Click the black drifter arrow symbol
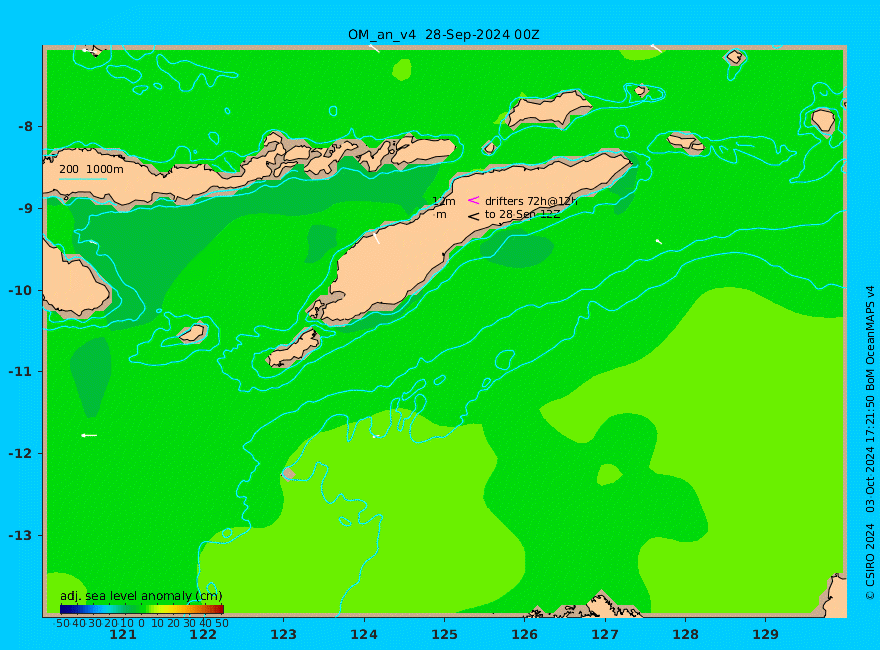This screenshot has width=880, height=650. click(474, 216)
